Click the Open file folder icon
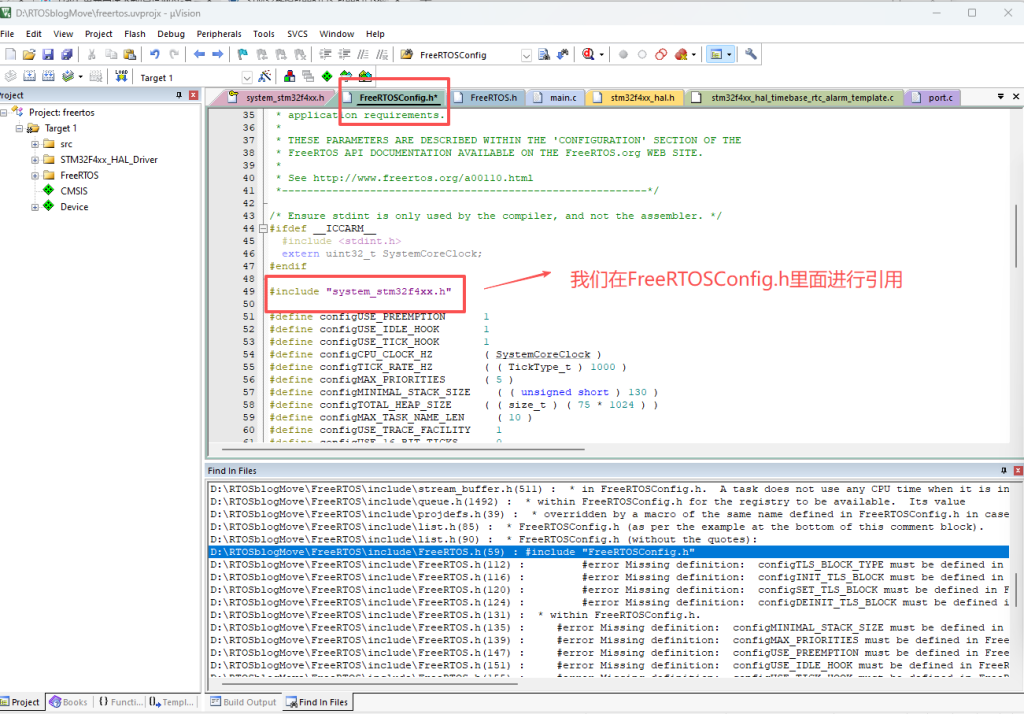The width and height of the screenshot is (1024, 714). coord(29,54)
